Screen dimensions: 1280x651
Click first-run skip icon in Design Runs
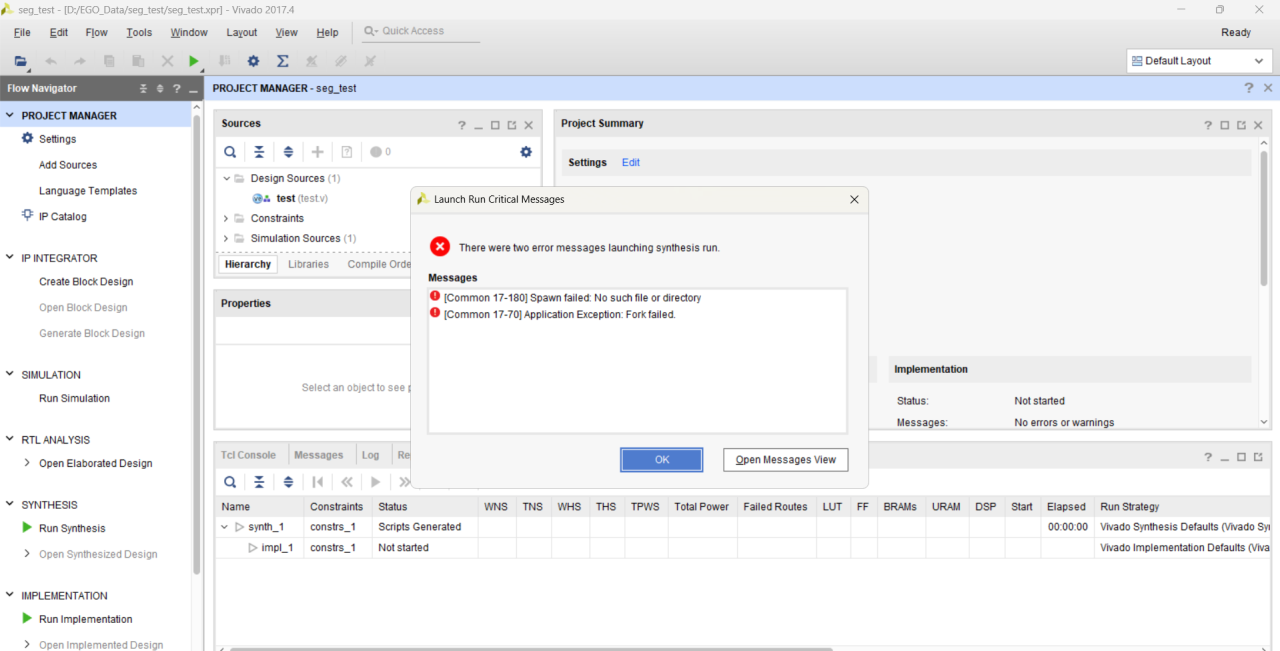[318, 482]
